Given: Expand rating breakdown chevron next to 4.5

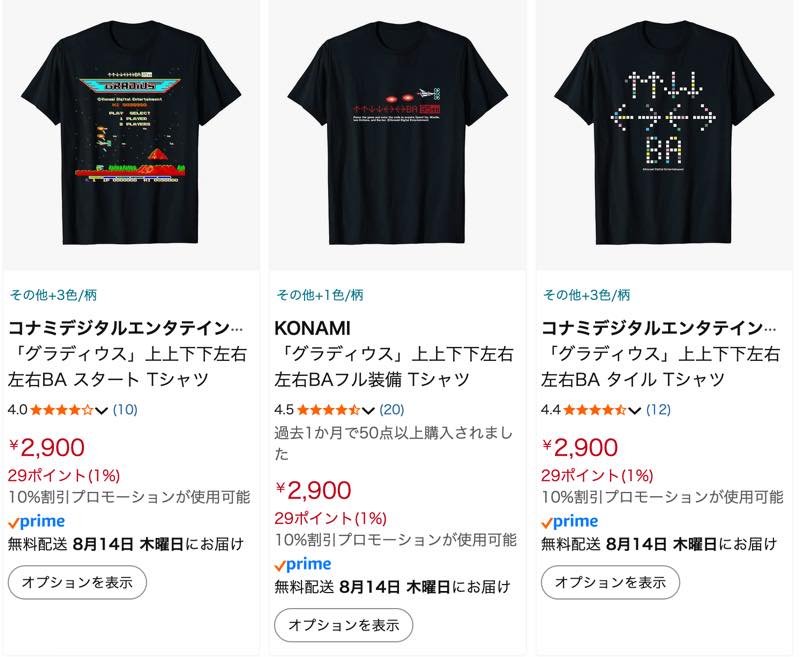Looking at the screenshot, I should [x=368, y=411].
